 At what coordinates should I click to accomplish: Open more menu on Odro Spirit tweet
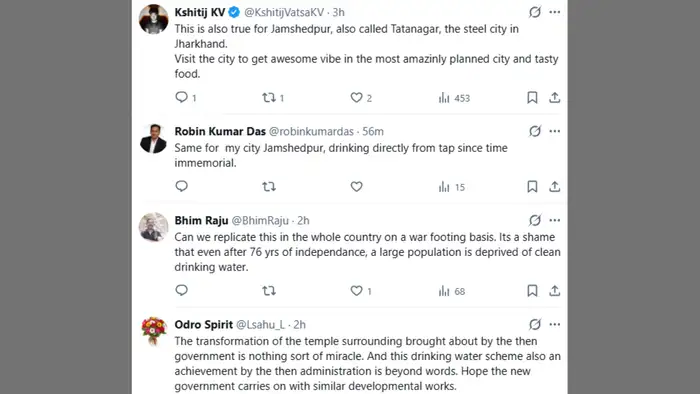tap(554, 324)
